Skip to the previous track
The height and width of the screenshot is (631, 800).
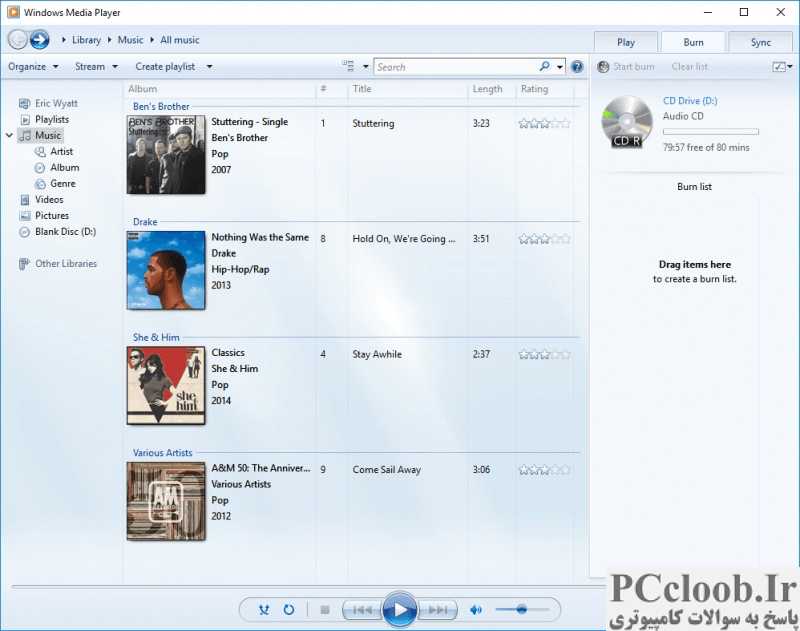[363, 610]
